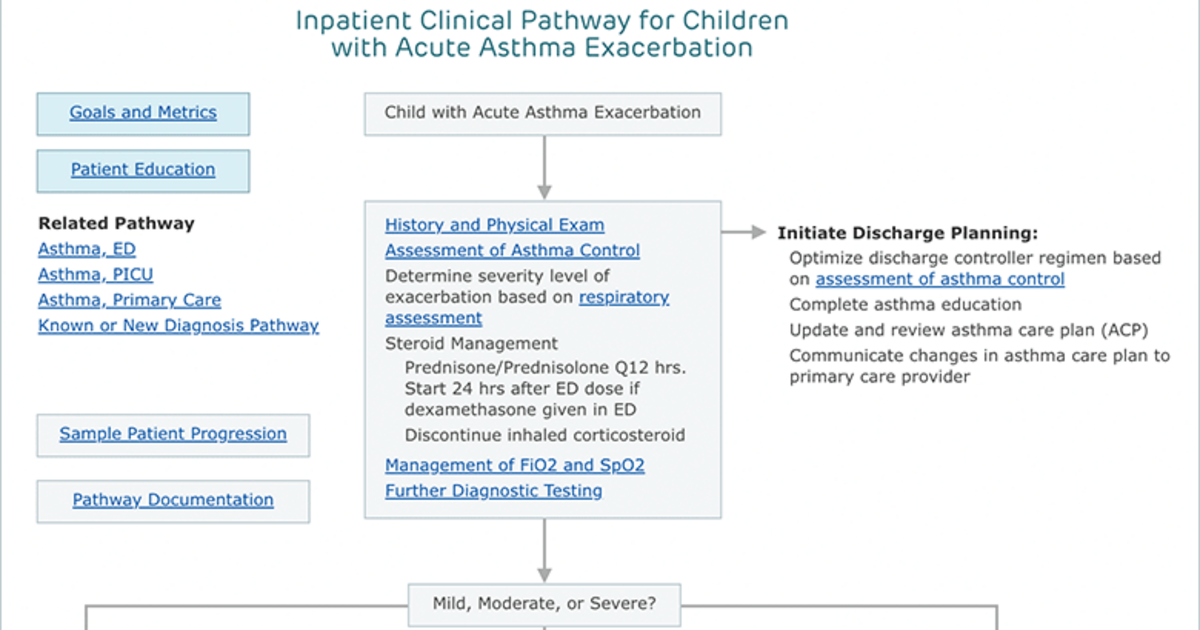Click the Mild, Moderate, or Severe decision box
The width and height of the screenshot is (1200, 630).
[x=544, y=604]
